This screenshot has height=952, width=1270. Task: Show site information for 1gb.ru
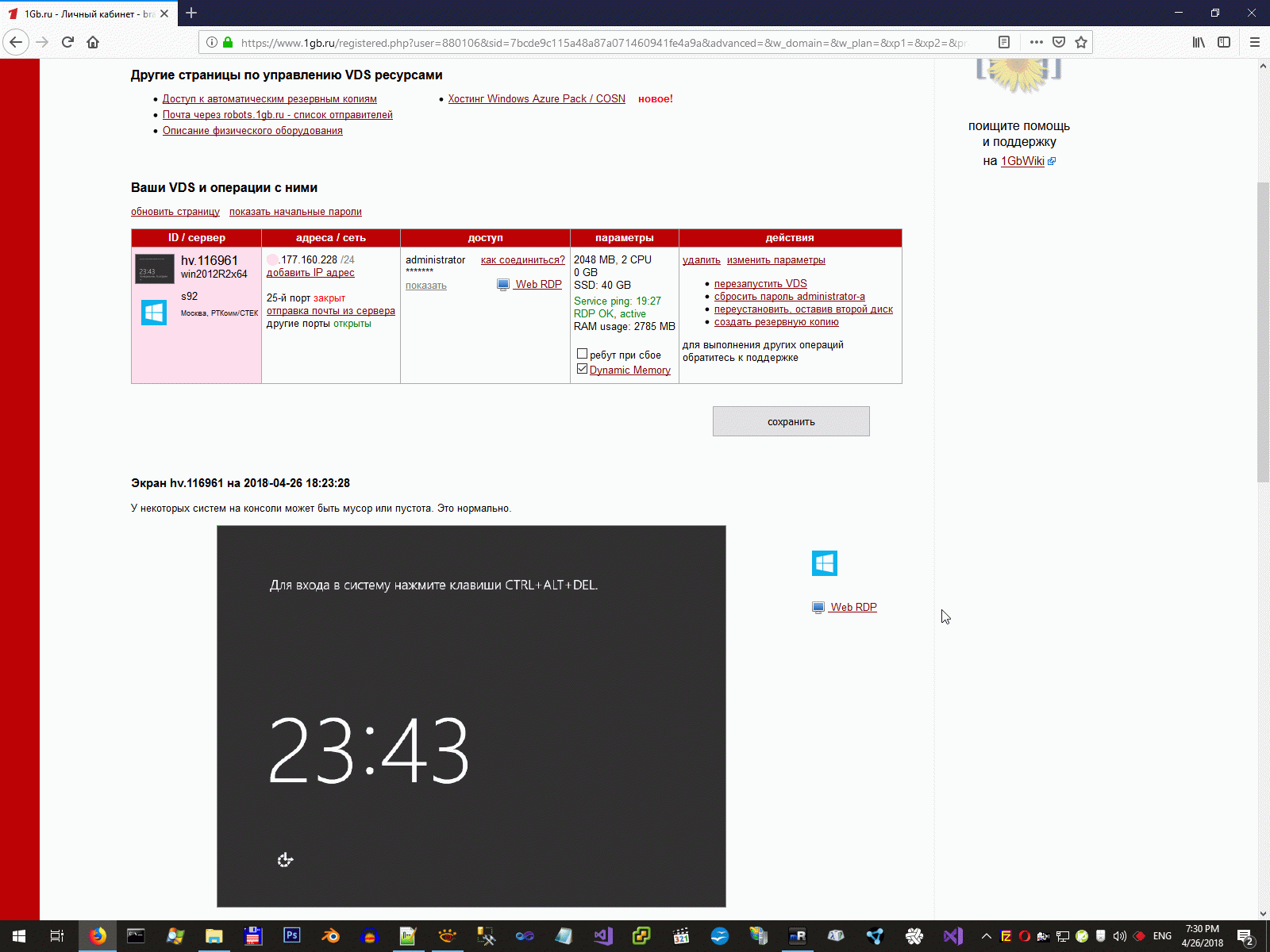point(212,42)
